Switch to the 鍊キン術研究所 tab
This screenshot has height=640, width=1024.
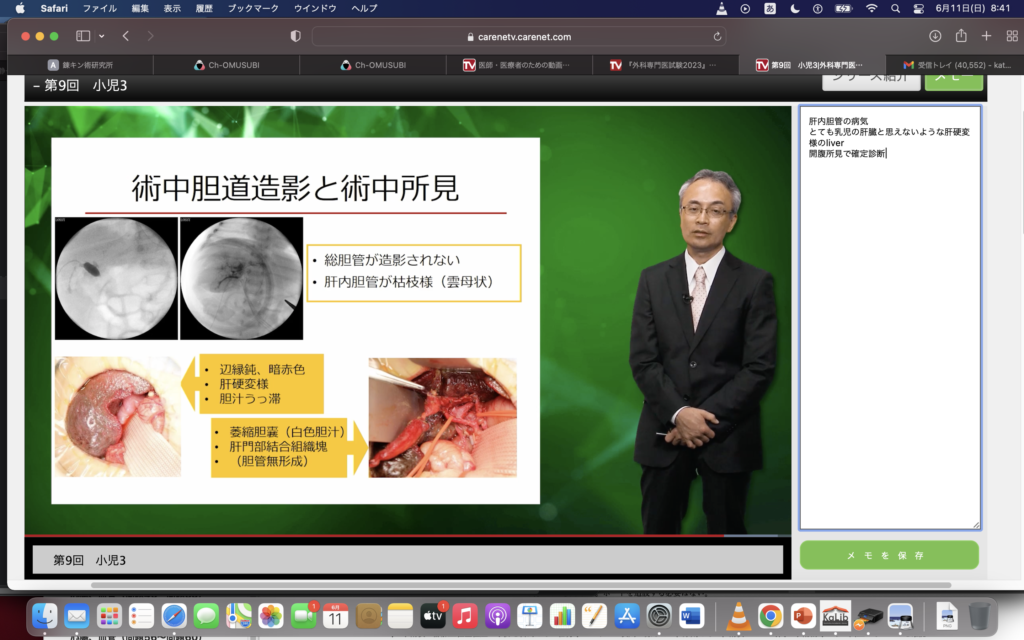pos(88,65)
